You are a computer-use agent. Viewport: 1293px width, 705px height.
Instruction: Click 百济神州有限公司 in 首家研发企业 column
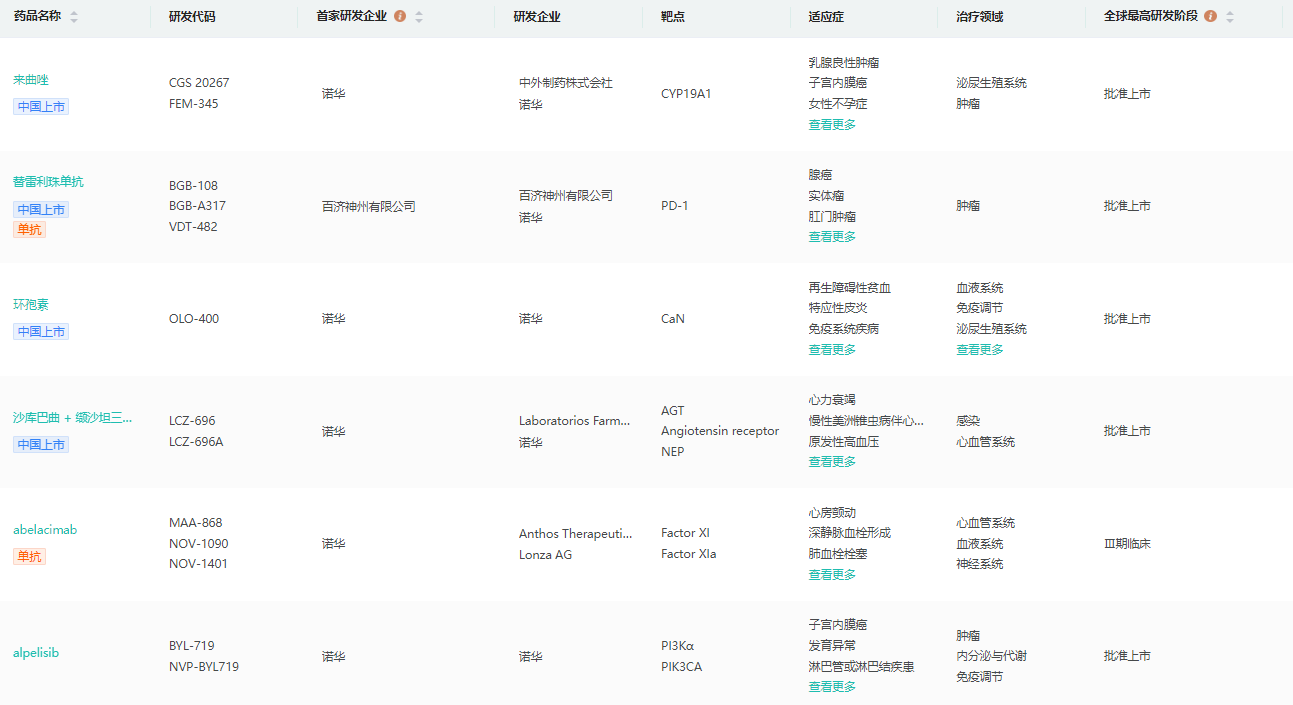[369, 207]
